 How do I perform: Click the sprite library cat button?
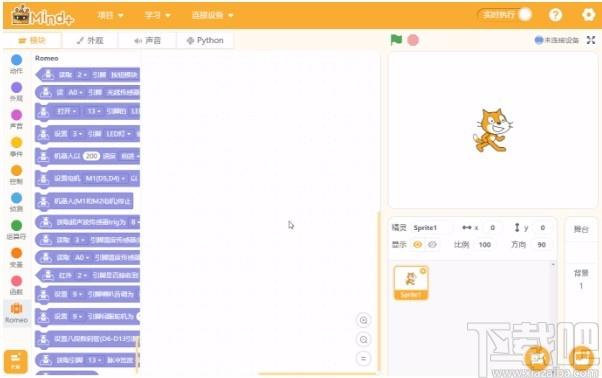[x=537, y=358]
